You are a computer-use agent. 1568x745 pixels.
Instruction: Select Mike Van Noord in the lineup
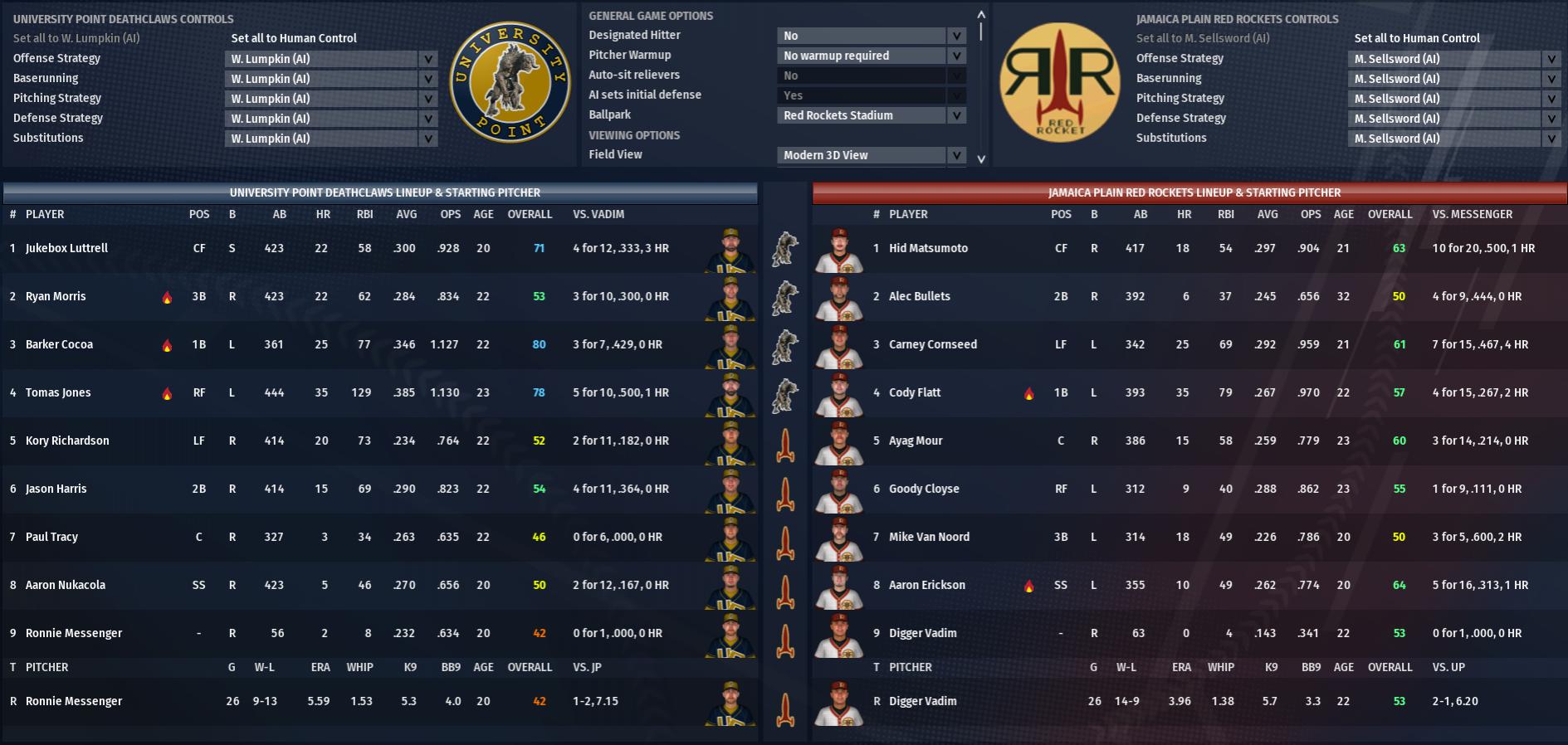tap(929, 537)
